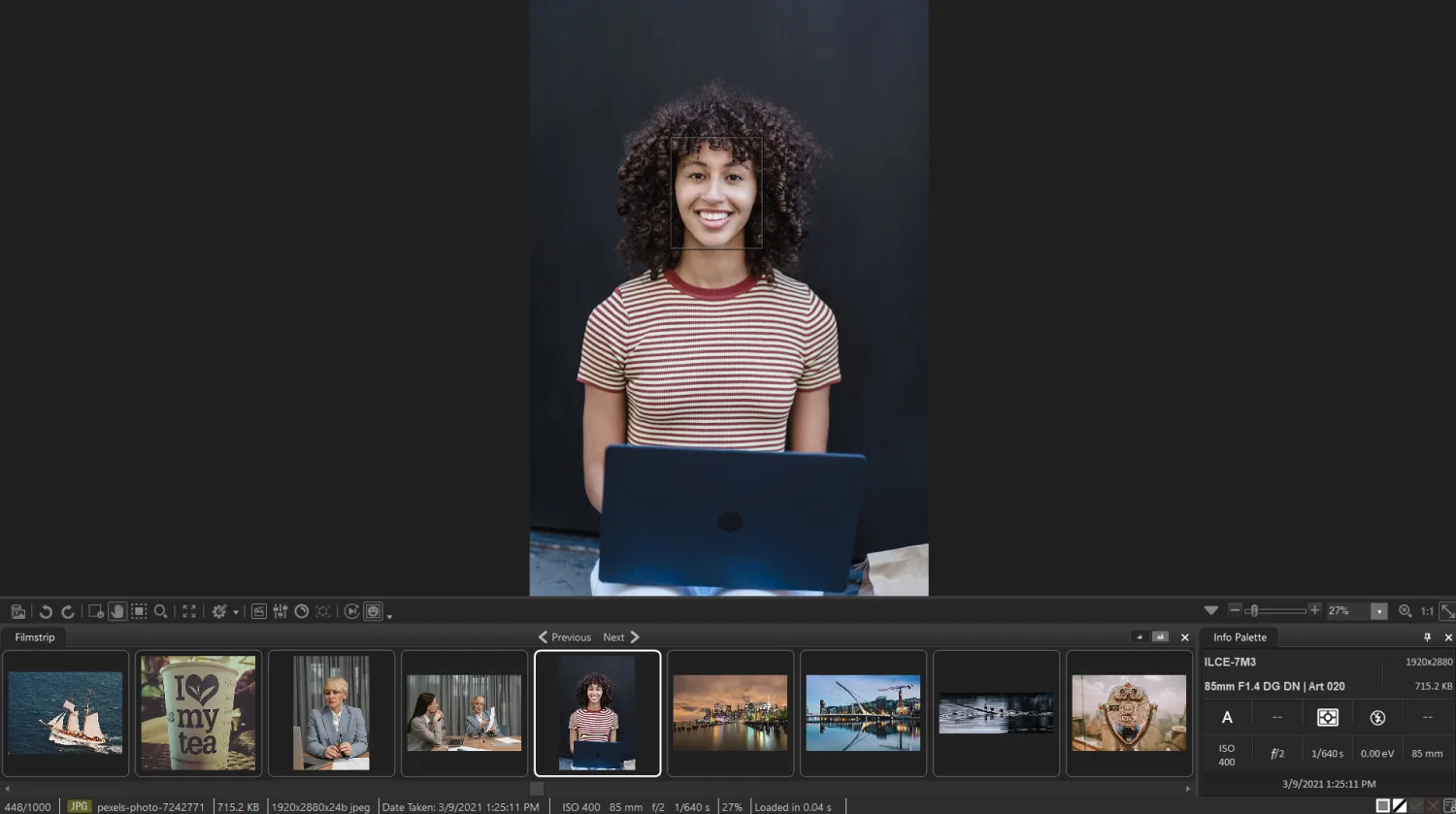
Task: Click the metering mode icon in Info Palette
Action: (1327, 717)
